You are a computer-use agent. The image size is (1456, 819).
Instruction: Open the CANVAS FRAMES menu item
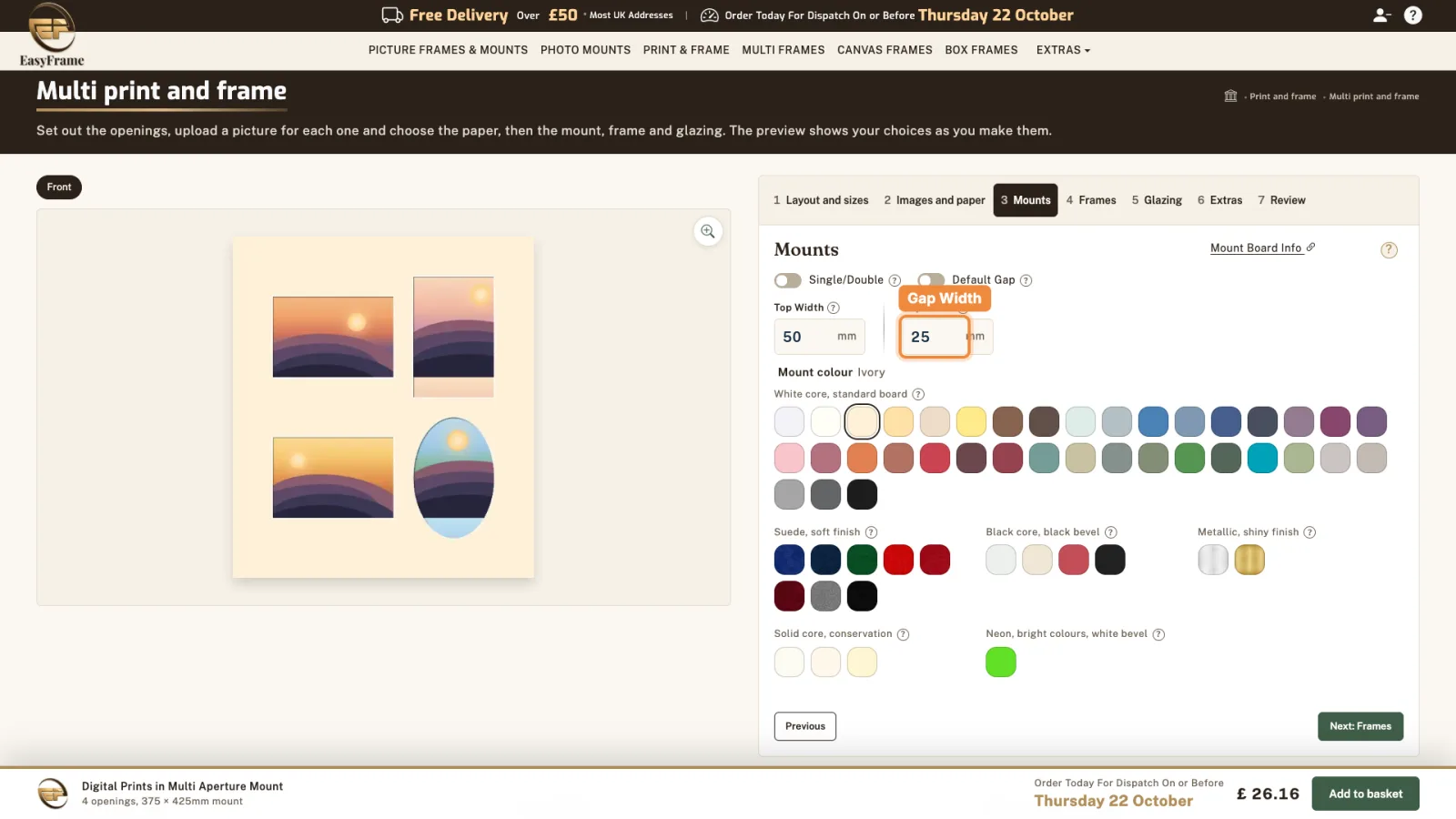[x=885, y=50]
